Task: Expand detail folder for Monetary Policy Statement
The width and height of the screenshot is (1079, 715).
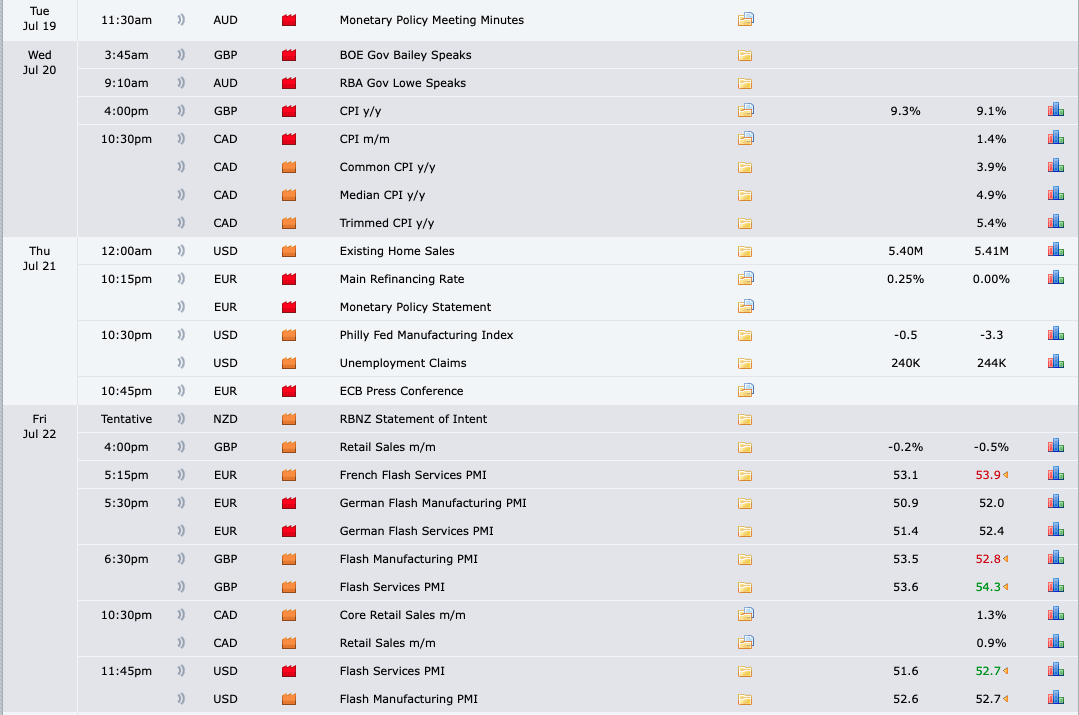Action: [x=745, y=307]
